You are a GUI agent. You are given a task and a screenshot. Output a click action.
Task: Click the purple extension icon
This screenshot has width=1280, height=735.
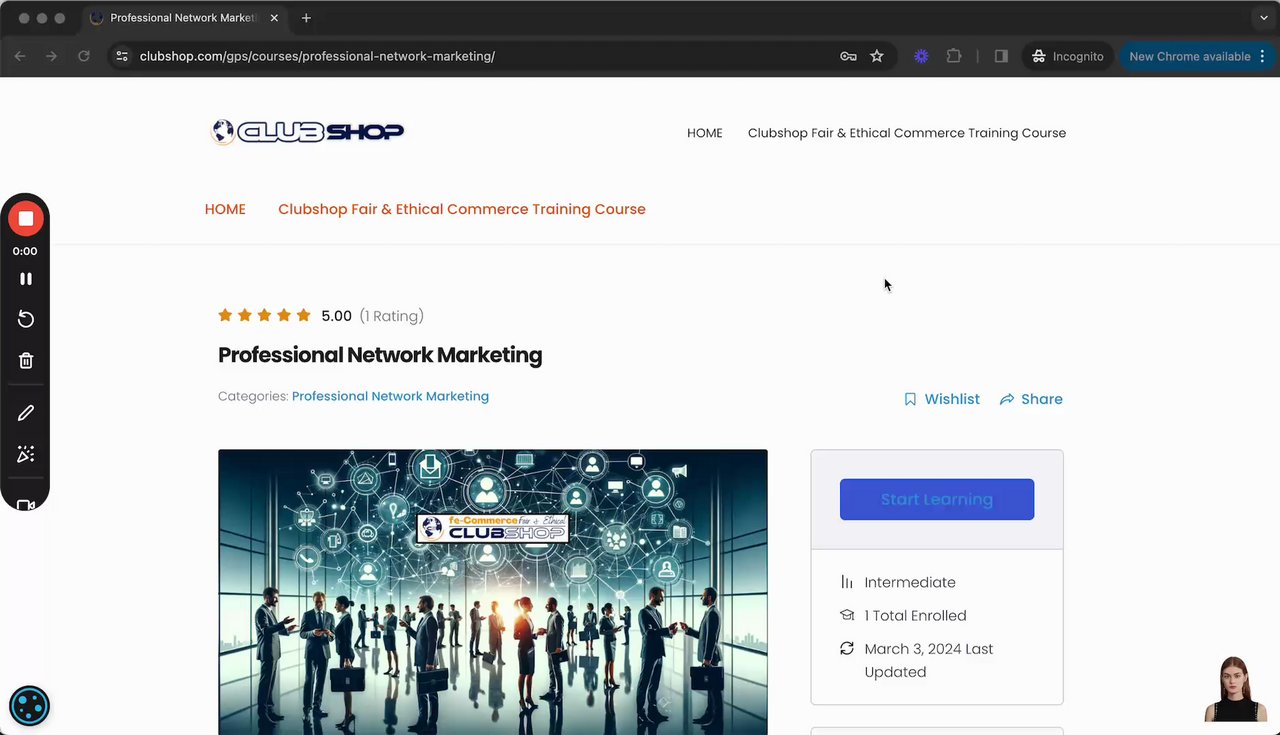[x=921, y=56]
